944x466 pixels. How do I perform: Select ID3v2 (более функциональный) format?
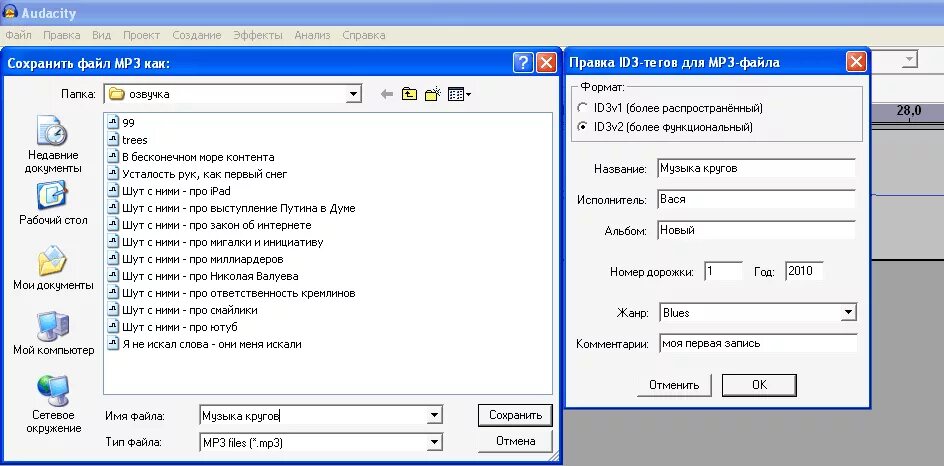(665, 127)
